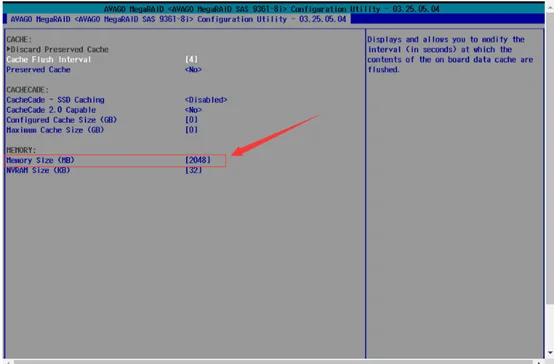Click the NVRAM Size 32 value

(x=194, y=170)
